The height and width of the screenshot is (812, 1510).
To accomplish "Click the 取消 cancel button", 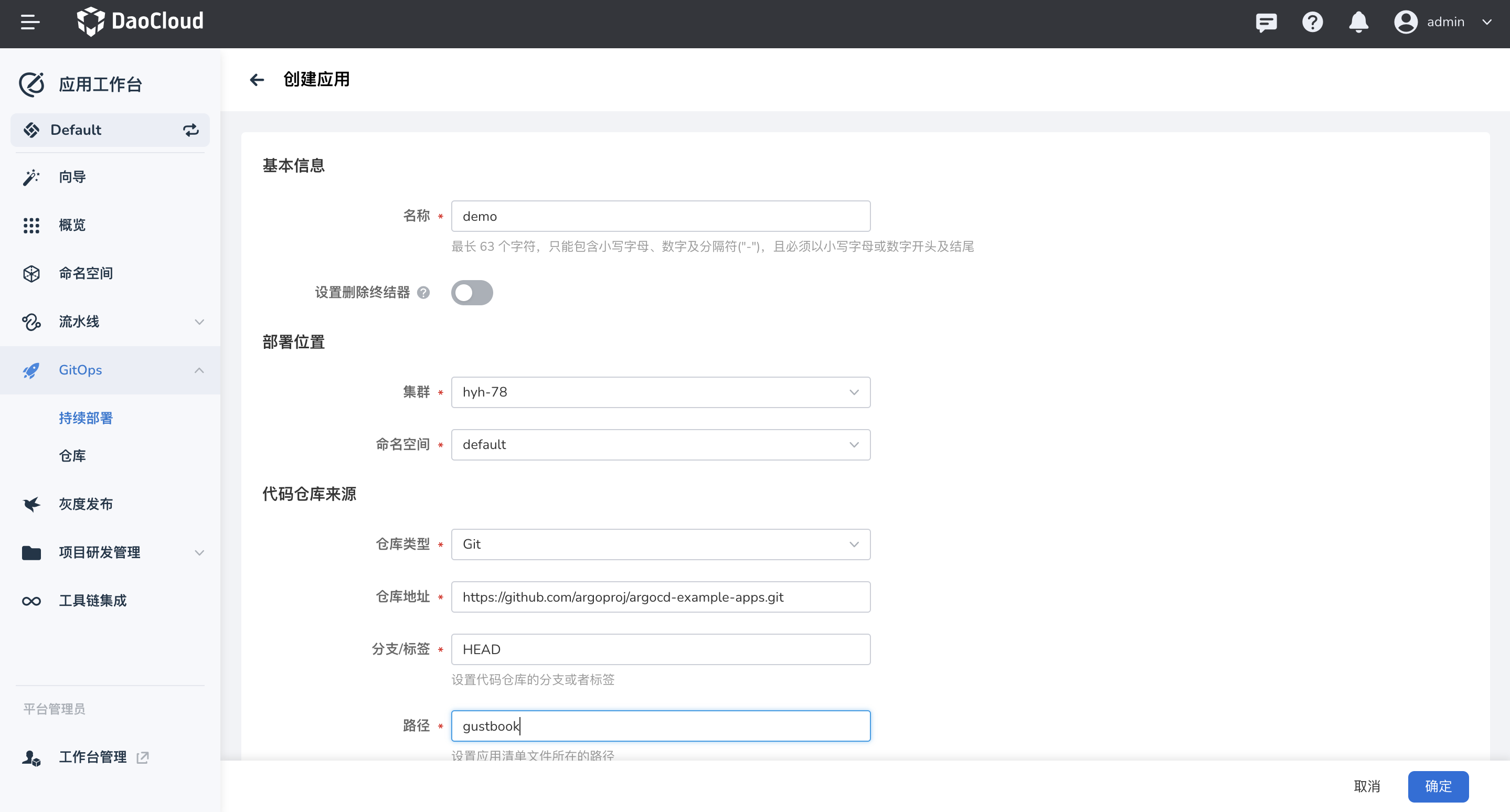I will tap(1366, 786).
